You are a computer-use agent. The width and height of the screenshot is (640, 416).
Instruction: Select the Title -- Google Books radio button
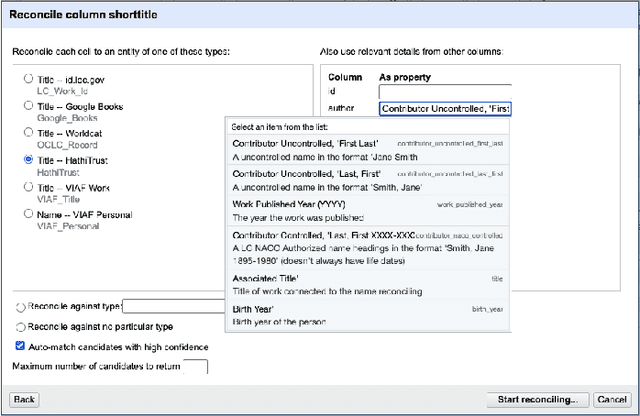28,106
